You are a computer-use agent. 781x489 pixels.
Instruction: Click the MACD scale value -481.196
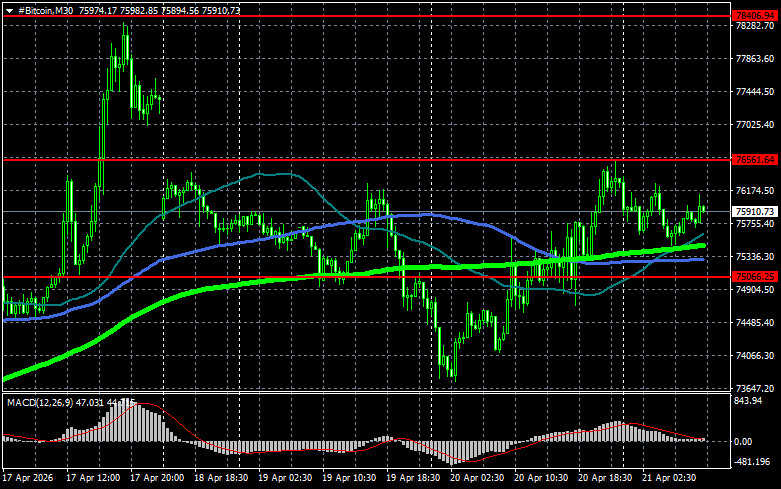pos(752,462)
